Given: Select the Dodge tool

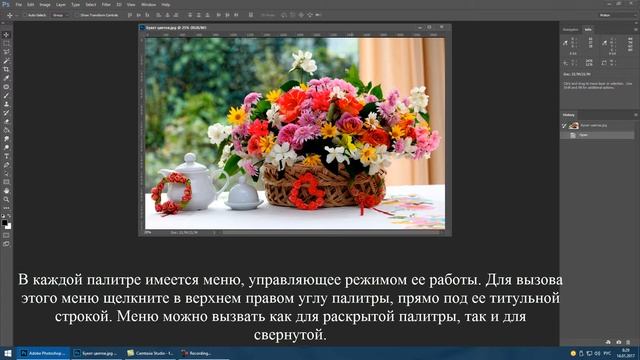Looking at the screenshot, I should (6, 147).
